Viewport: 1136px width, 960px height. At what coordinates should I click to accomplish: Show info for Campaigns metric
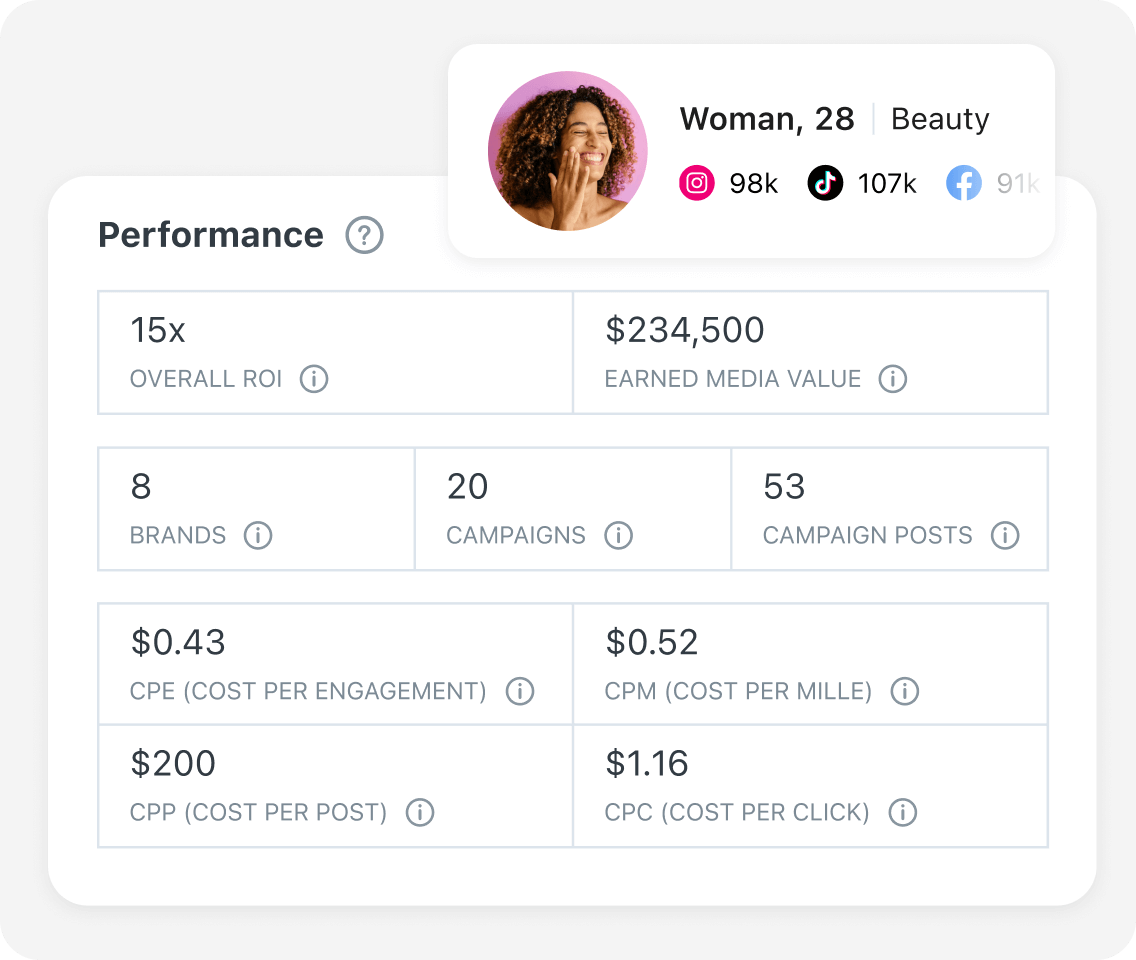click(x=618, y=535)
